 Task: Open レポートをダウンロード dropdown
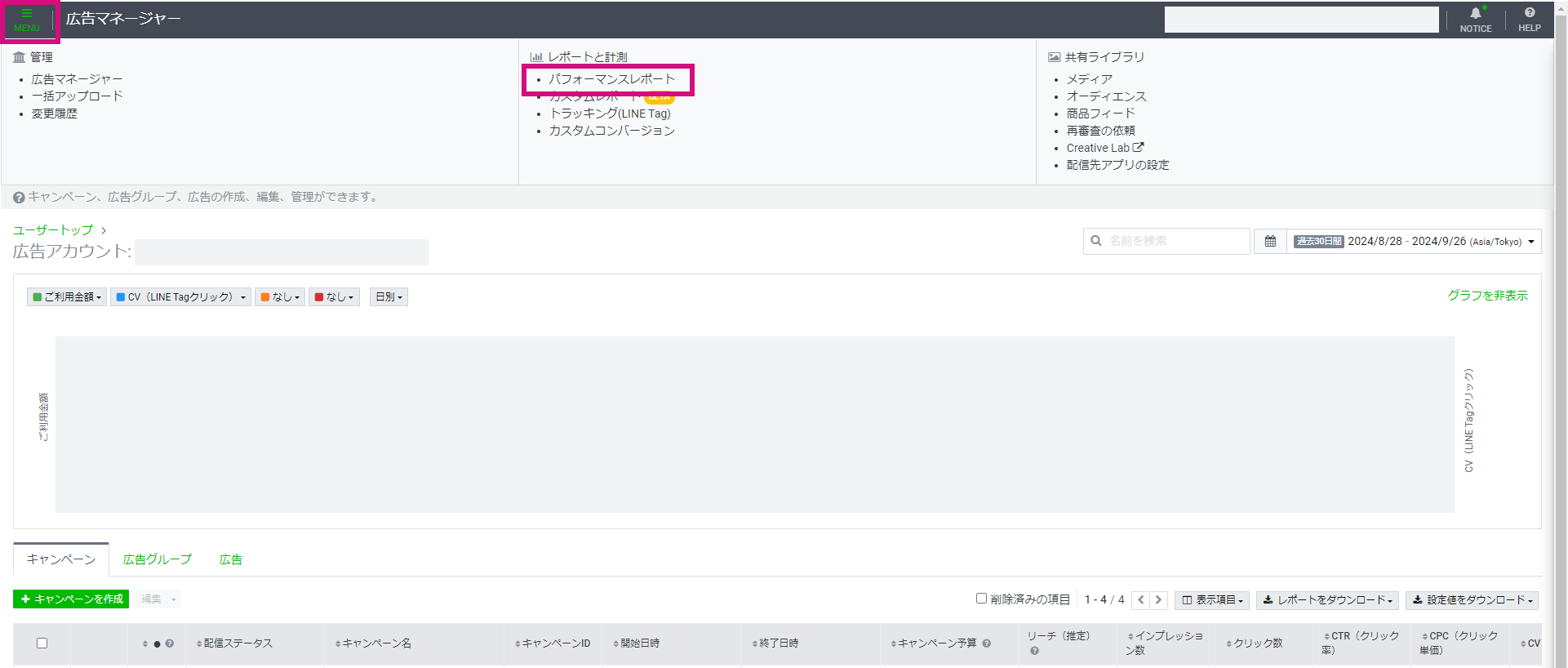1327,600
